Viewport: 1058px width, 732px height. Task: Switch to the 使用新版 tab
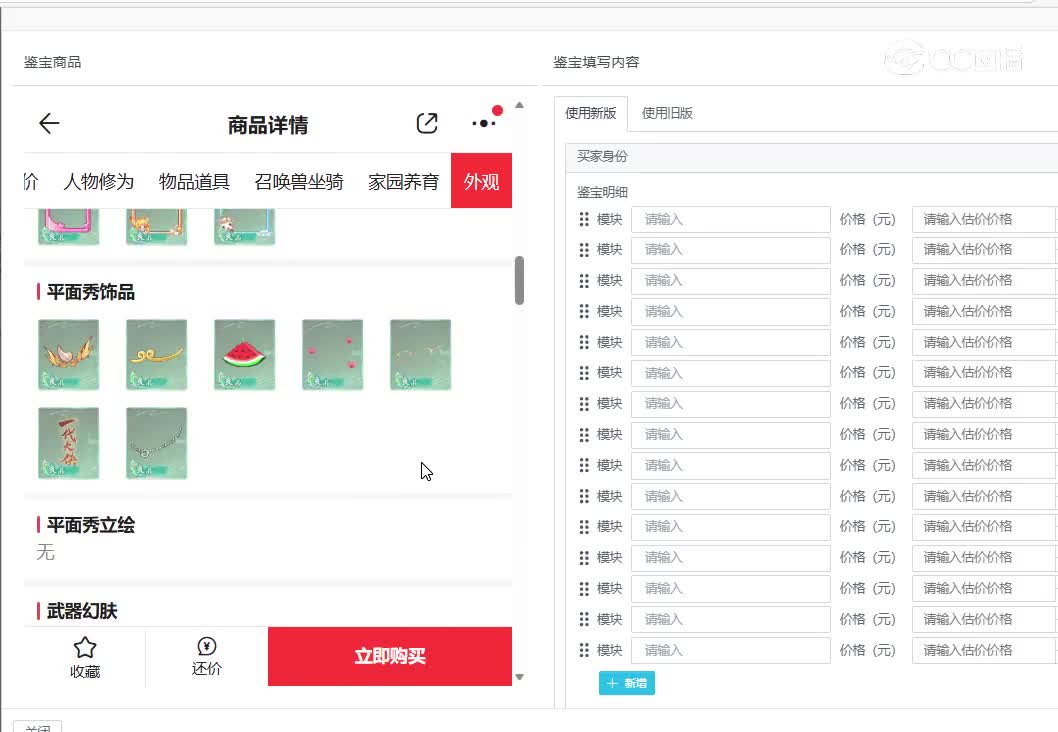click(x=591, y=113)
